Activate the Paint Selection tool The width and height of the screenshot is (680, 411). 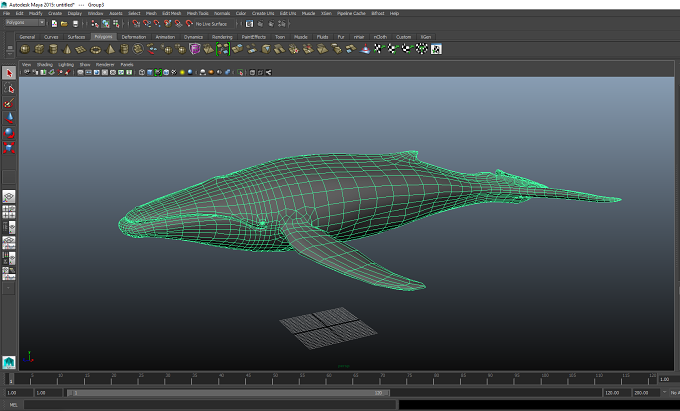(9, 103)
